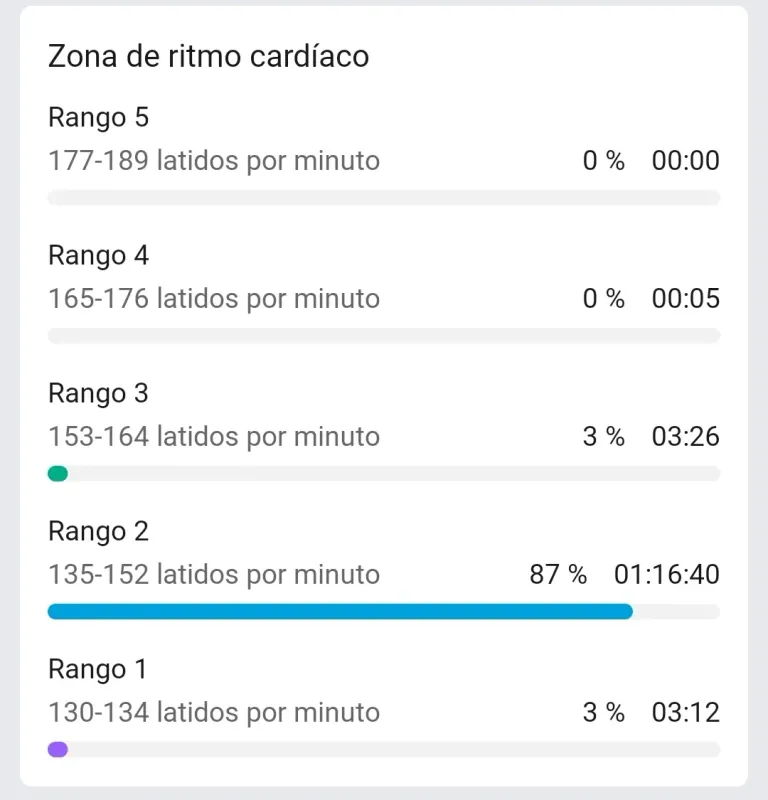
Task: Click the 165-176 latidos por minuto text
Action: pos(214,298)
